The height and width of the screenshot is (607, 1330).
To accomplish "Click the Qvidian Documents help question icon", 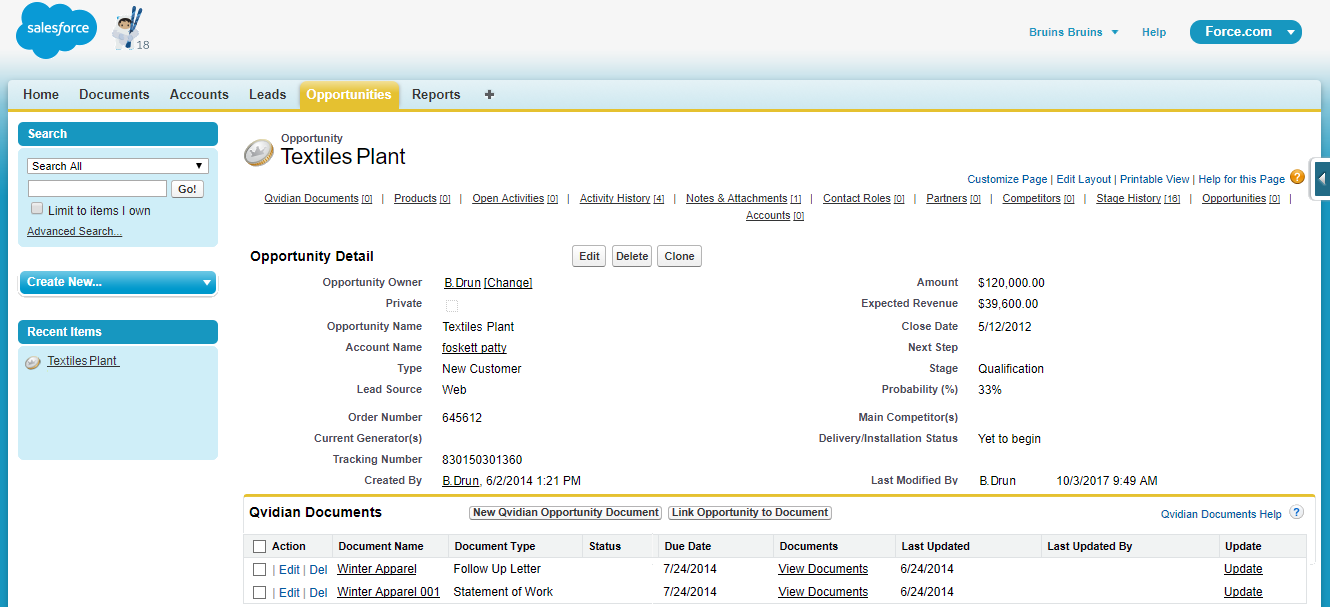I will click(1296, 513).
